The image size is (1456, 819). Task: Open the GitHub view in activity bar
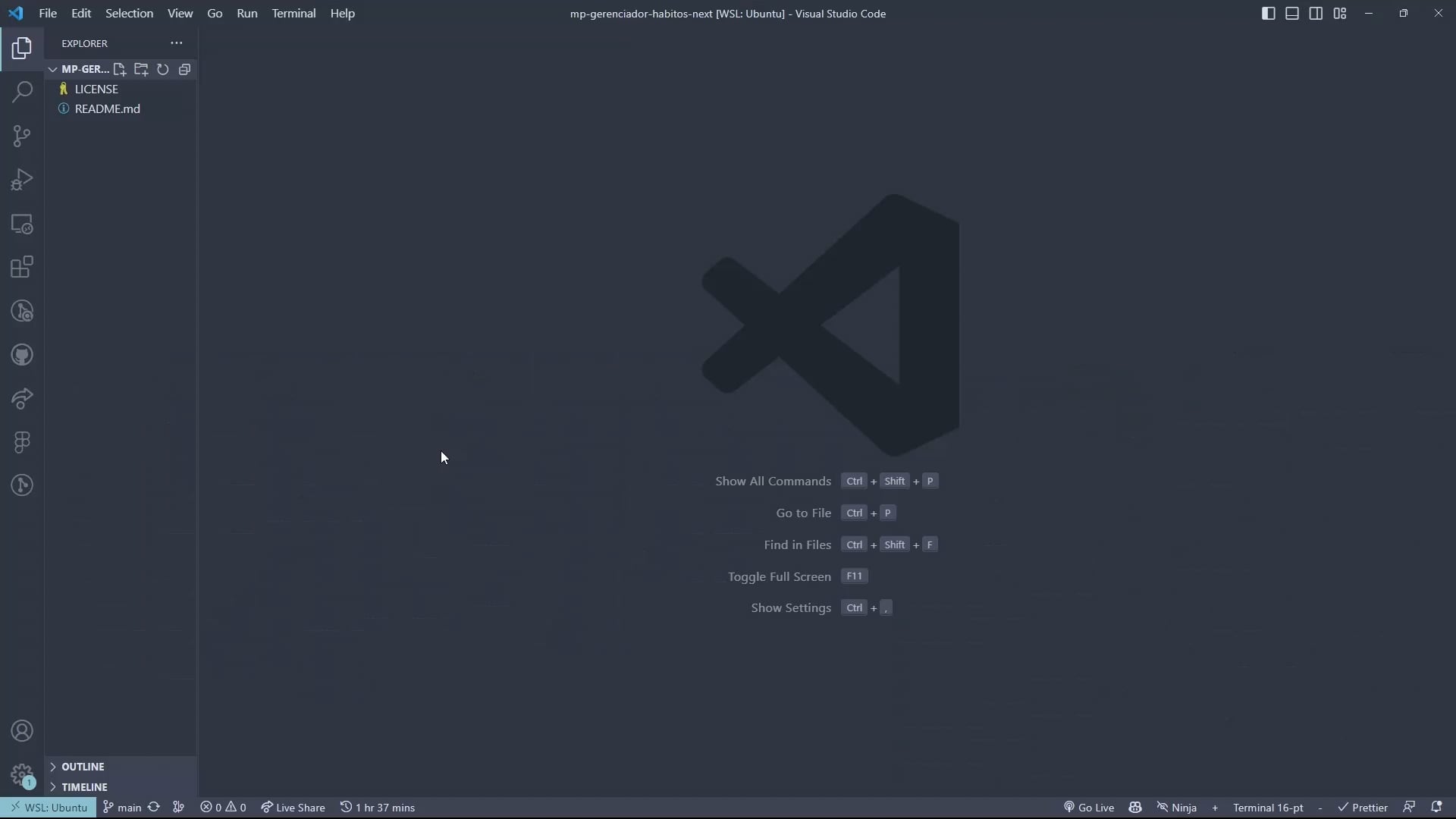click(x=22, y=355)
